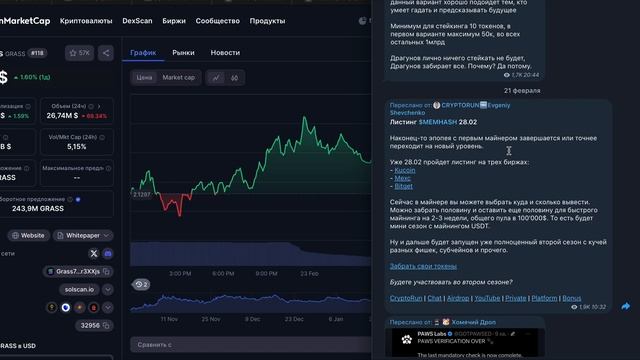640x360 pixels.
Task: Click the forward arrow on the SMEMHASH message
Action: point(625,306)
